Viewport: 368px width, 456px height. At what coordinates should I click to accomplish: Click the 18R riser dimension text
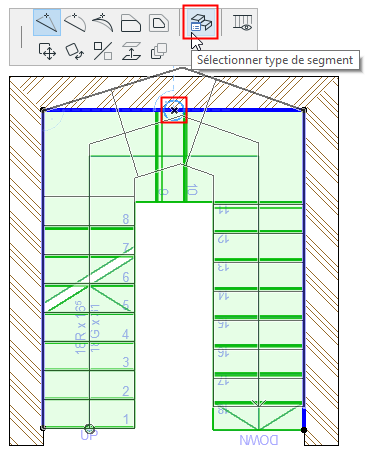pos(81,327)
